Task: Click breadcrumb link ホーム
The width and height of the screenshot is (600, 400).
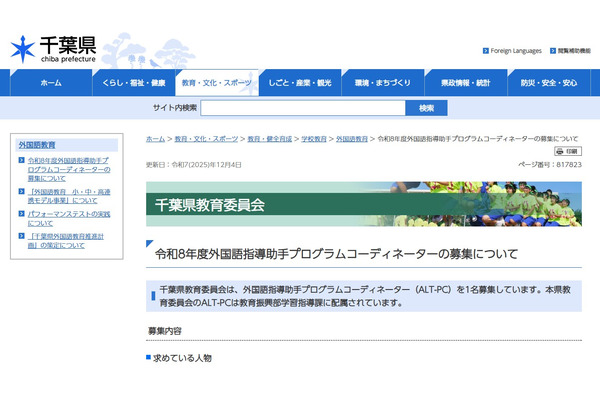Action: click(x=155, y=139)
